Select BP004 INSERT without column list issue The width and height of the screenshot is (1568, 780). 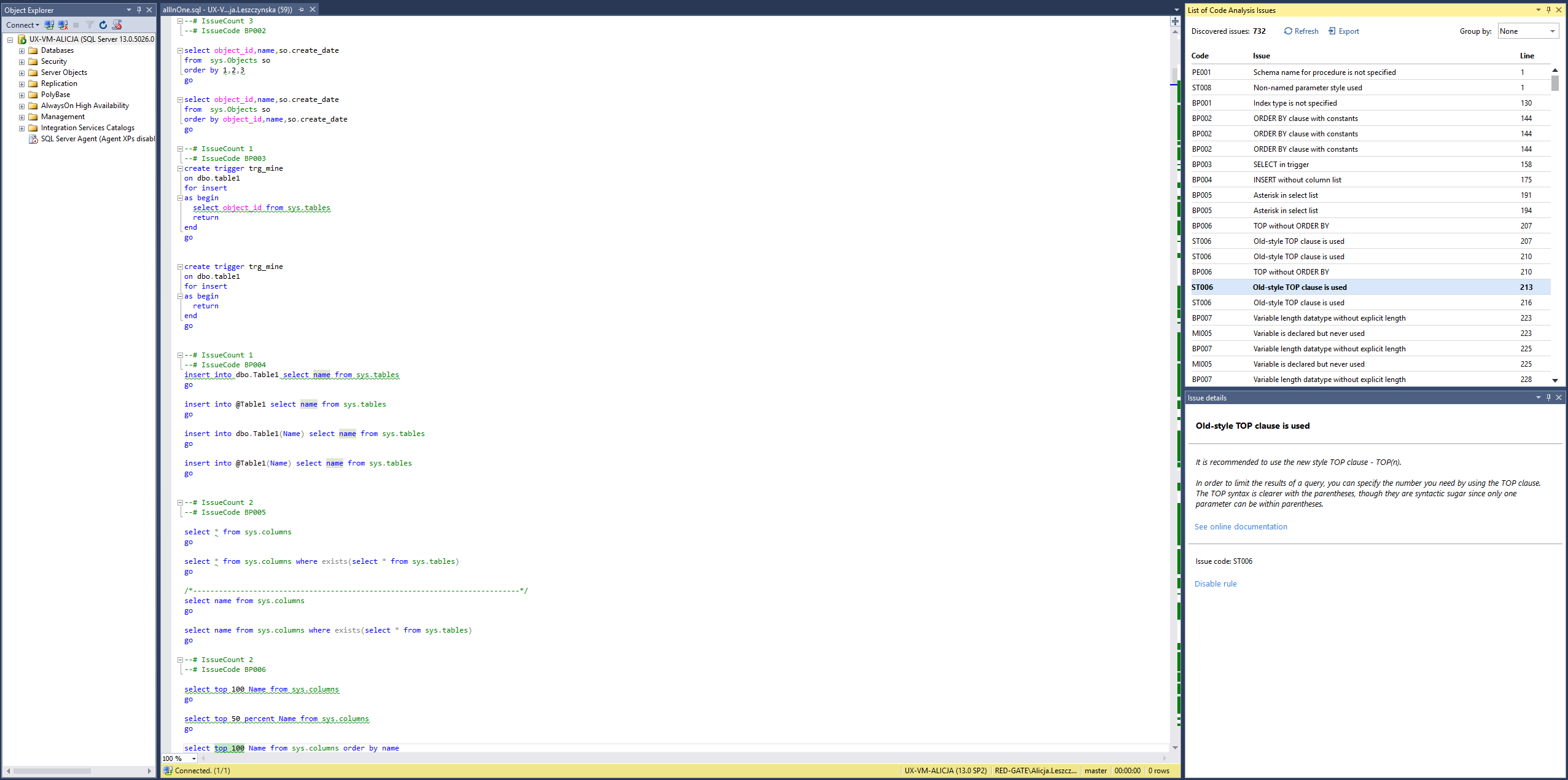tap(1370, 180)
